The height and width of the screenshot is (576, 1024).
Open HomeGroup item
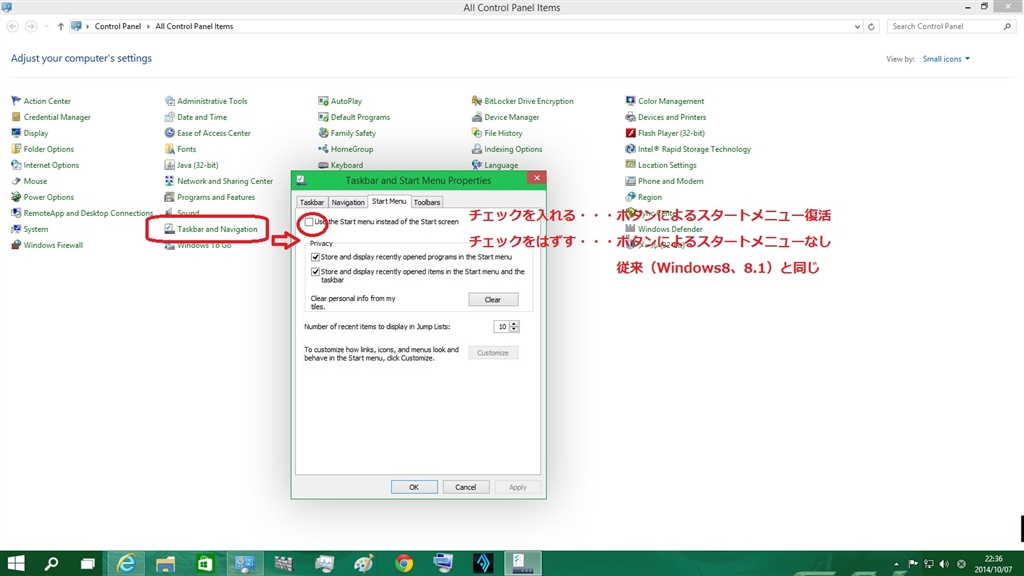345,149
